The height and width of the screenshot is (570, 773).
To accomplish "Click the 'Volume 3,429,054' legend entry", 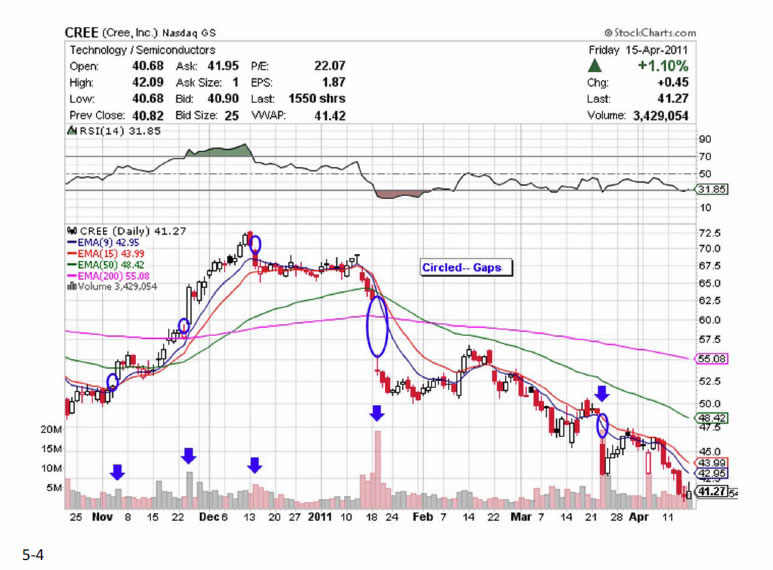I will (x=117, y=286).
